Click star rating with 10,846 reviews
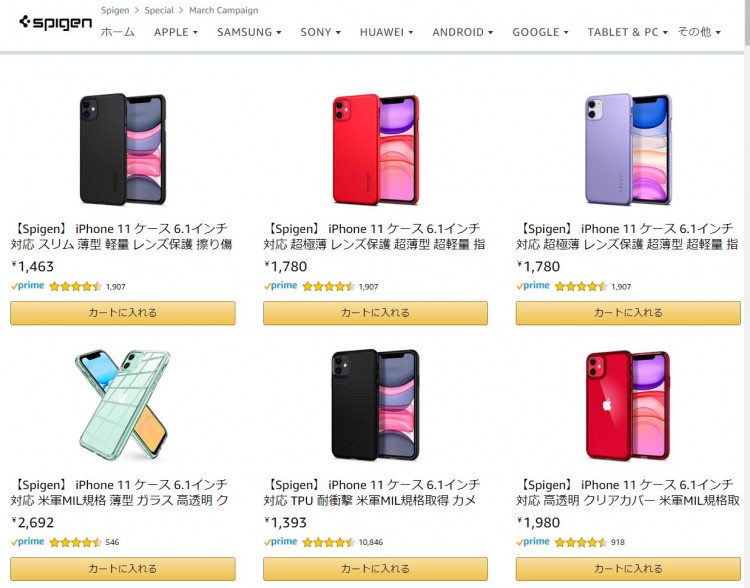The height and width of the screenshot is (588, 750). [x=329, y=542]
